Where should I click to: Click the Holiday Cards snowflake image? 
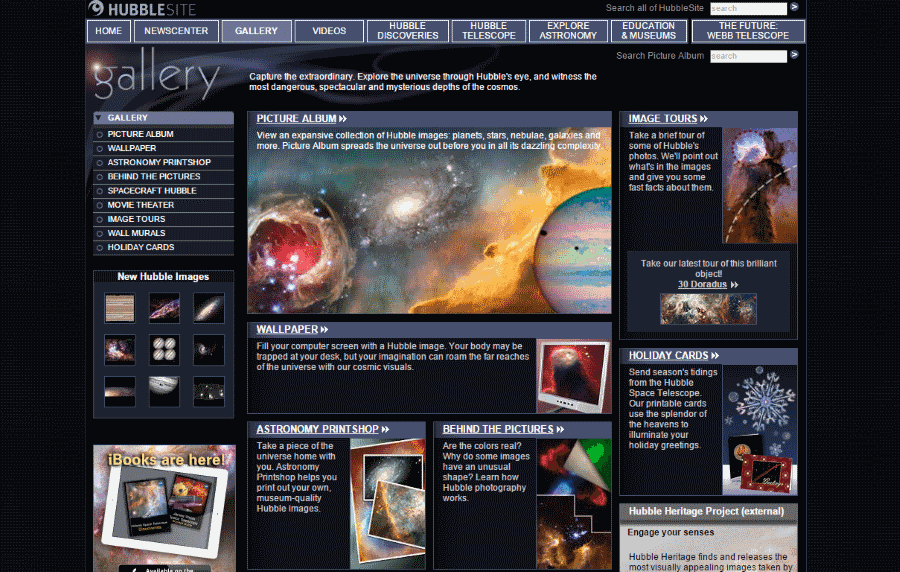[759, 430]
